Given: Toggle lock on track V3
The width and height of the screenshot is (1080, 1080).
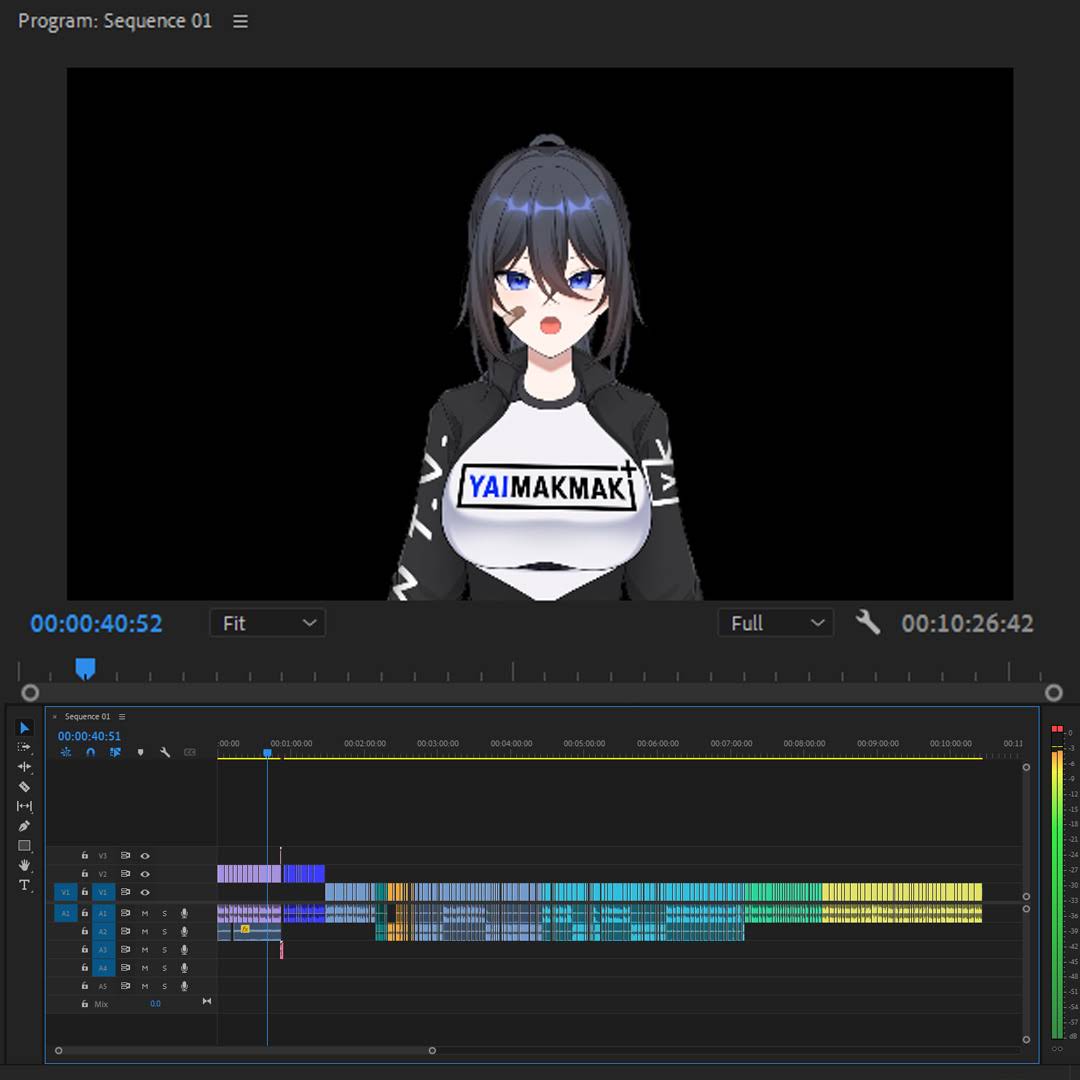Looking at the screenshot, I should point(85,856).
